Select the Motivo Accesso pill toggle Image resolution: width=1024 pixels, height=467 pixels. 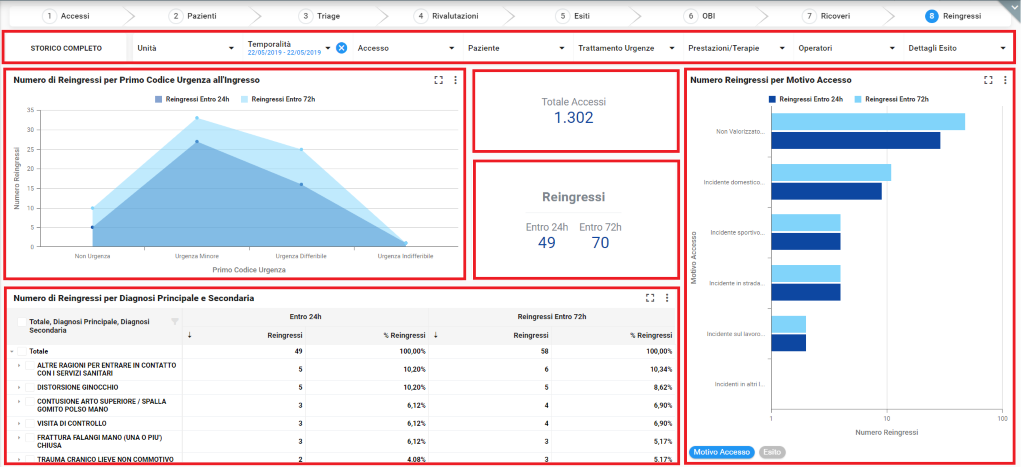(x=721, y=453)
